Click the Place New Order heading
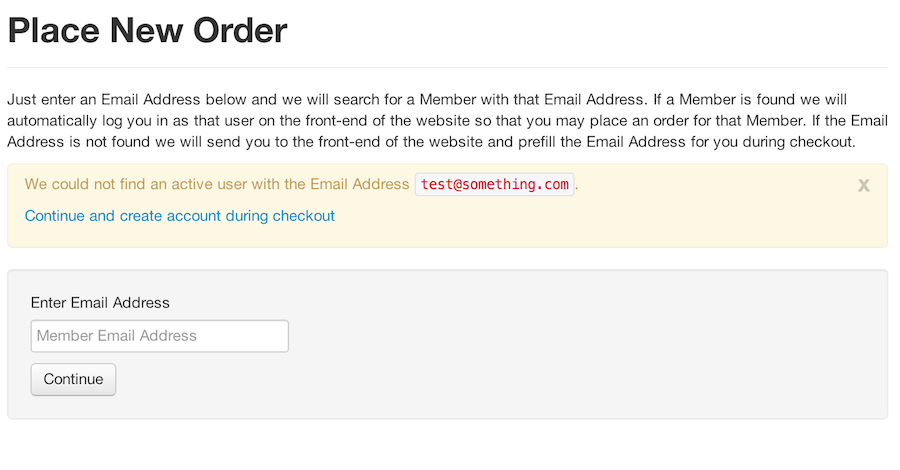The height and width of the screenshot is (470, 900). pos(147,31)
